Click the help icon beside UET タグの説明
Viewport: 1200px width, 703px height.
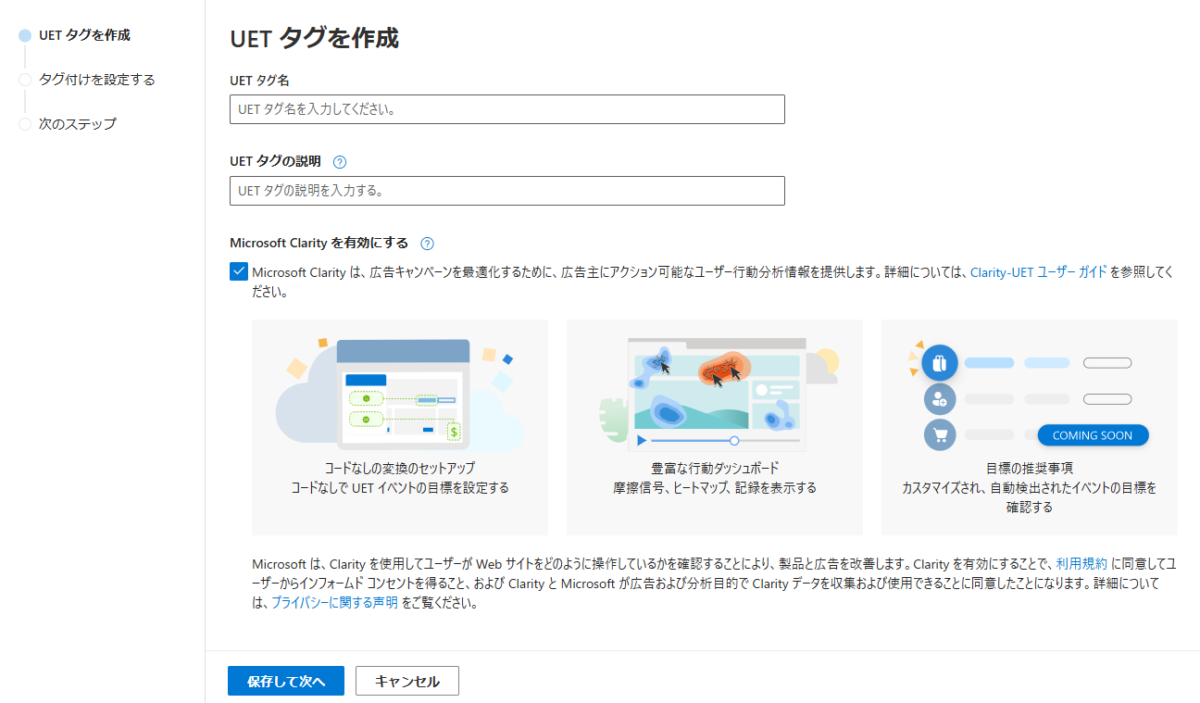click(340, 161)
